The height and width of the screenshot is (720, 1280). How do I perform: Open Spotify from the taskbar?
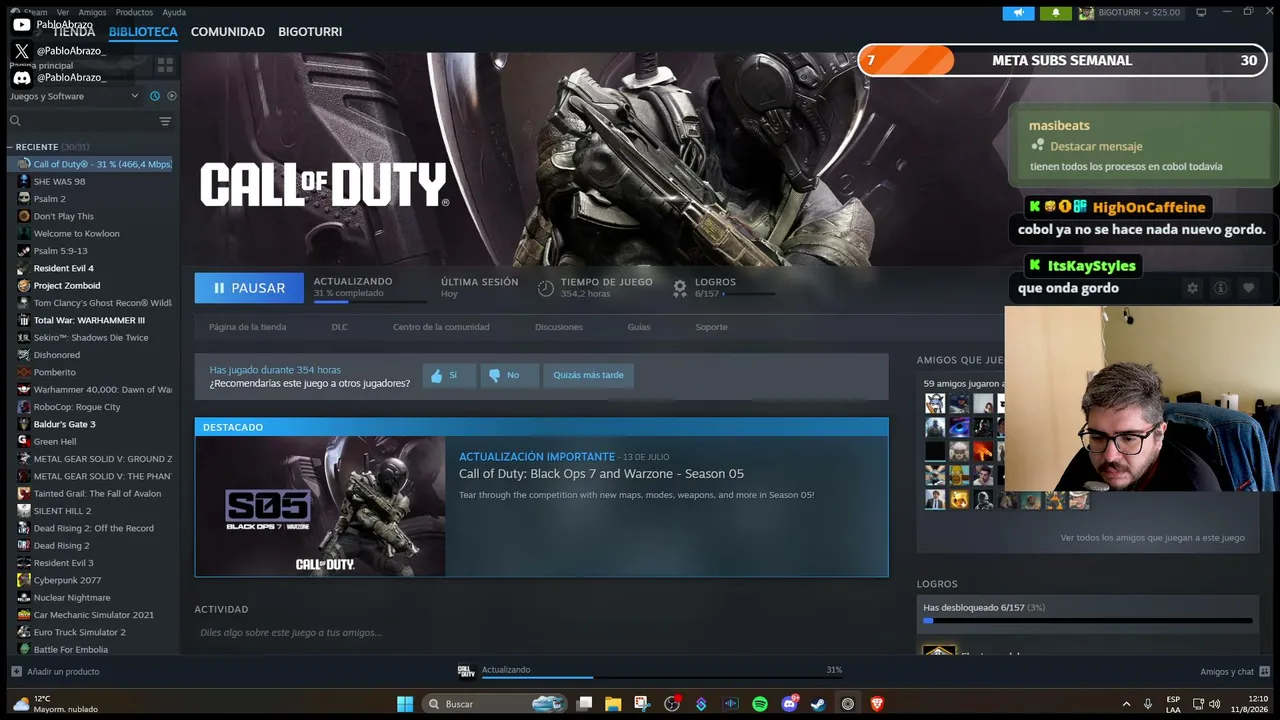coord(760,704)
